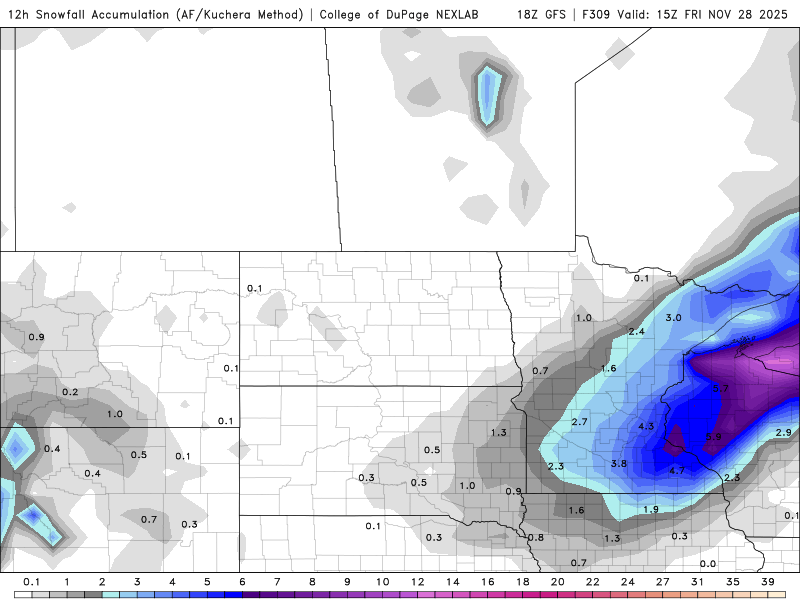Click the legend scale label 5

point(207,582)
